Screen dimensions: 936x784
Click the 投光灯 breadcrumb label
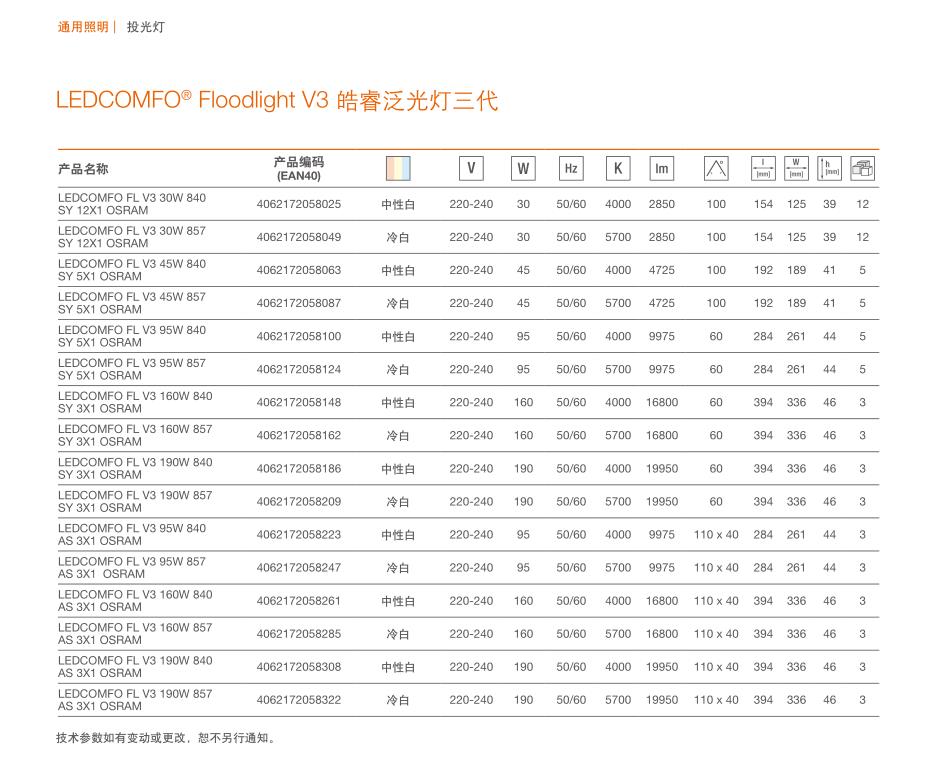pos(146,27)
